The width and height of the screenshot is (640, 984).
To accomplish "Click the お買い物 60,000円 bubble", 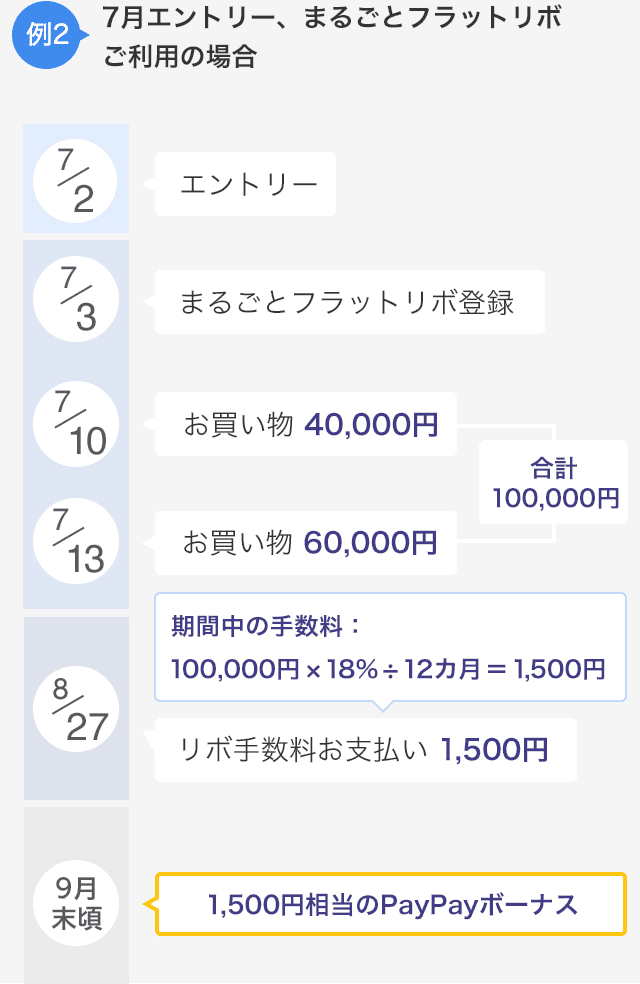I will click(x=306, y=543).
